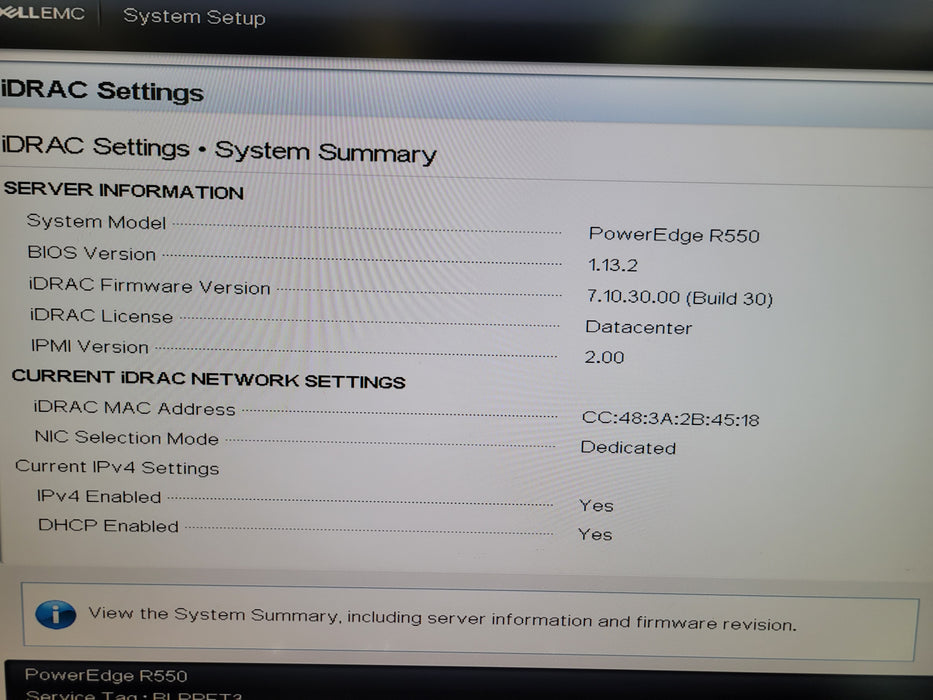Select the iDRAC License label
Image resolution: width=933 pixels, height=700 pixels.
(101, 315)
